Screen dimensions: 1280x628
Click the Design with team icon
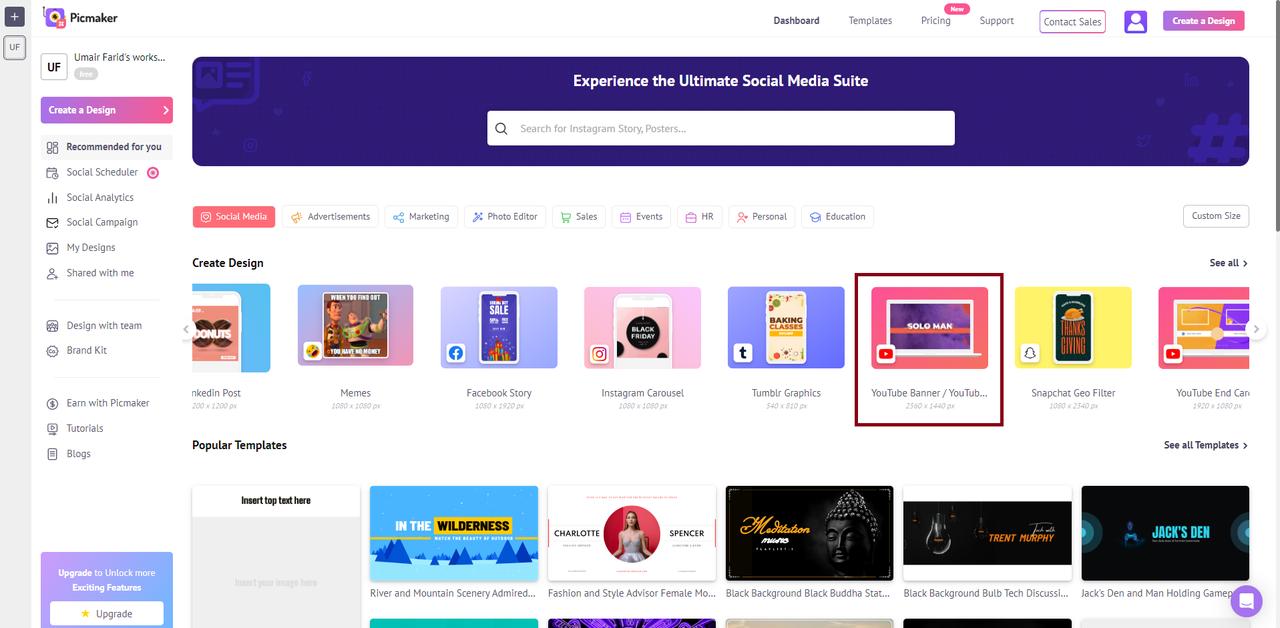tap(53, 326)
